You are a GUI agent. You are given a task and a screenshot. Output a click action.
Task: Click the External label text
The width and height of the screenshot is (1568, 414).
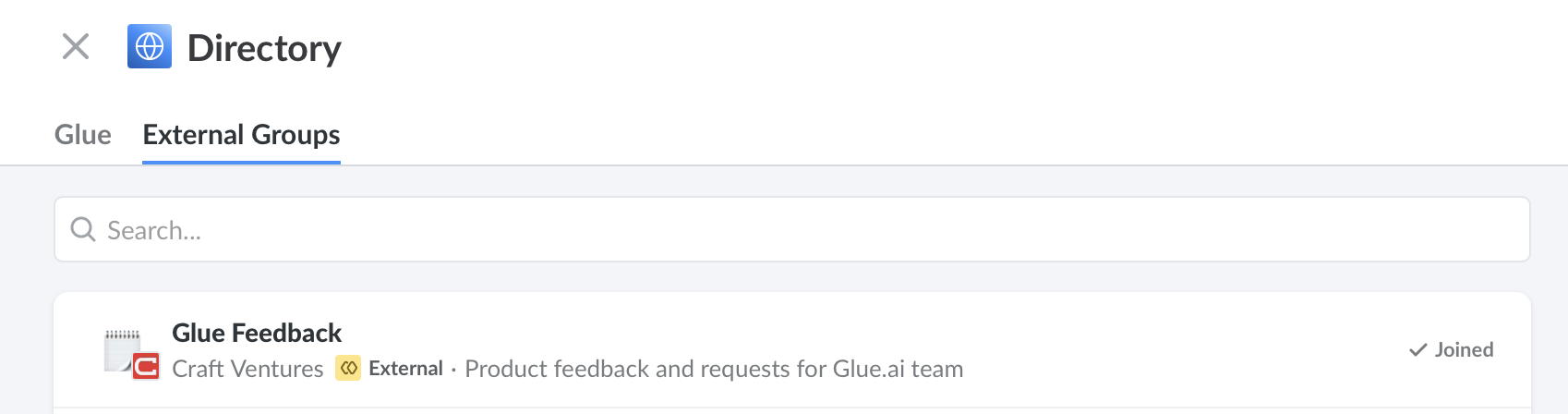[x=405, y=369]
